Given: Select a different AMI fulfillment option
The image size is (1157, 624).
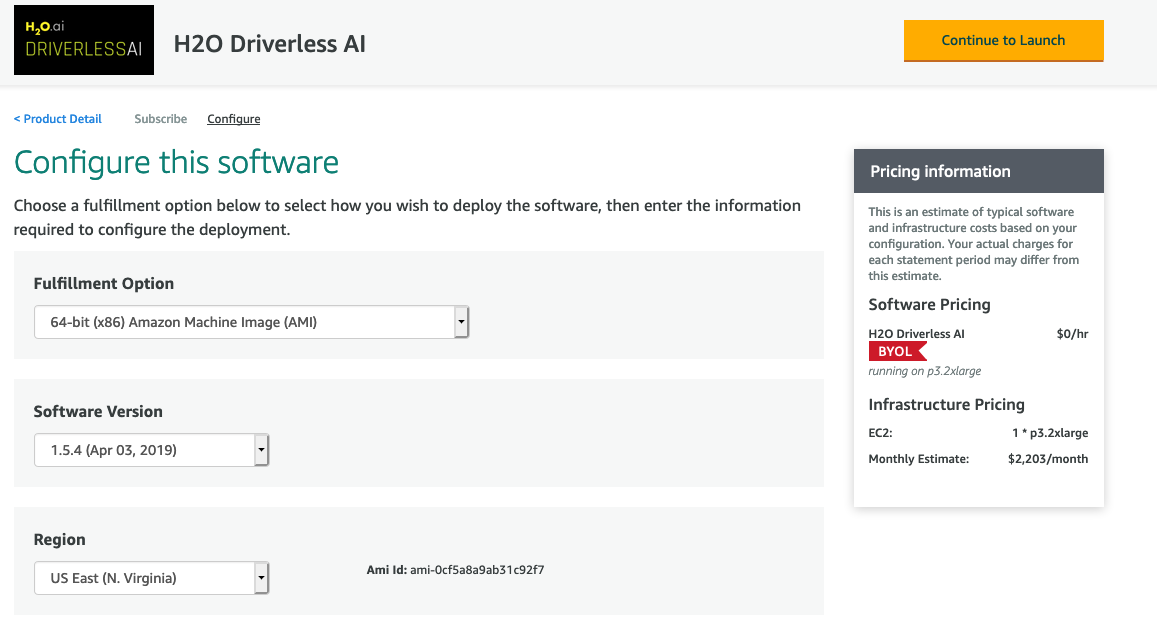Looking at the screenshot, I should point(250,321).
